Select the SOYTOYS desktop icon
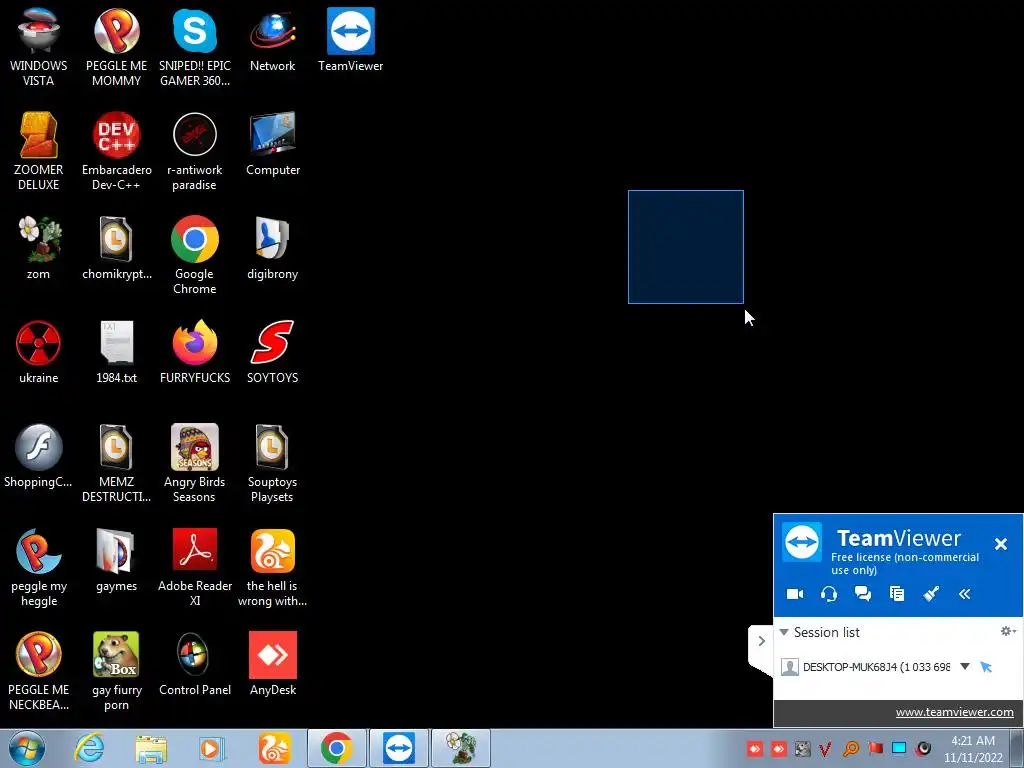This screenshot has width=1024, height=768. pos(272,351)
